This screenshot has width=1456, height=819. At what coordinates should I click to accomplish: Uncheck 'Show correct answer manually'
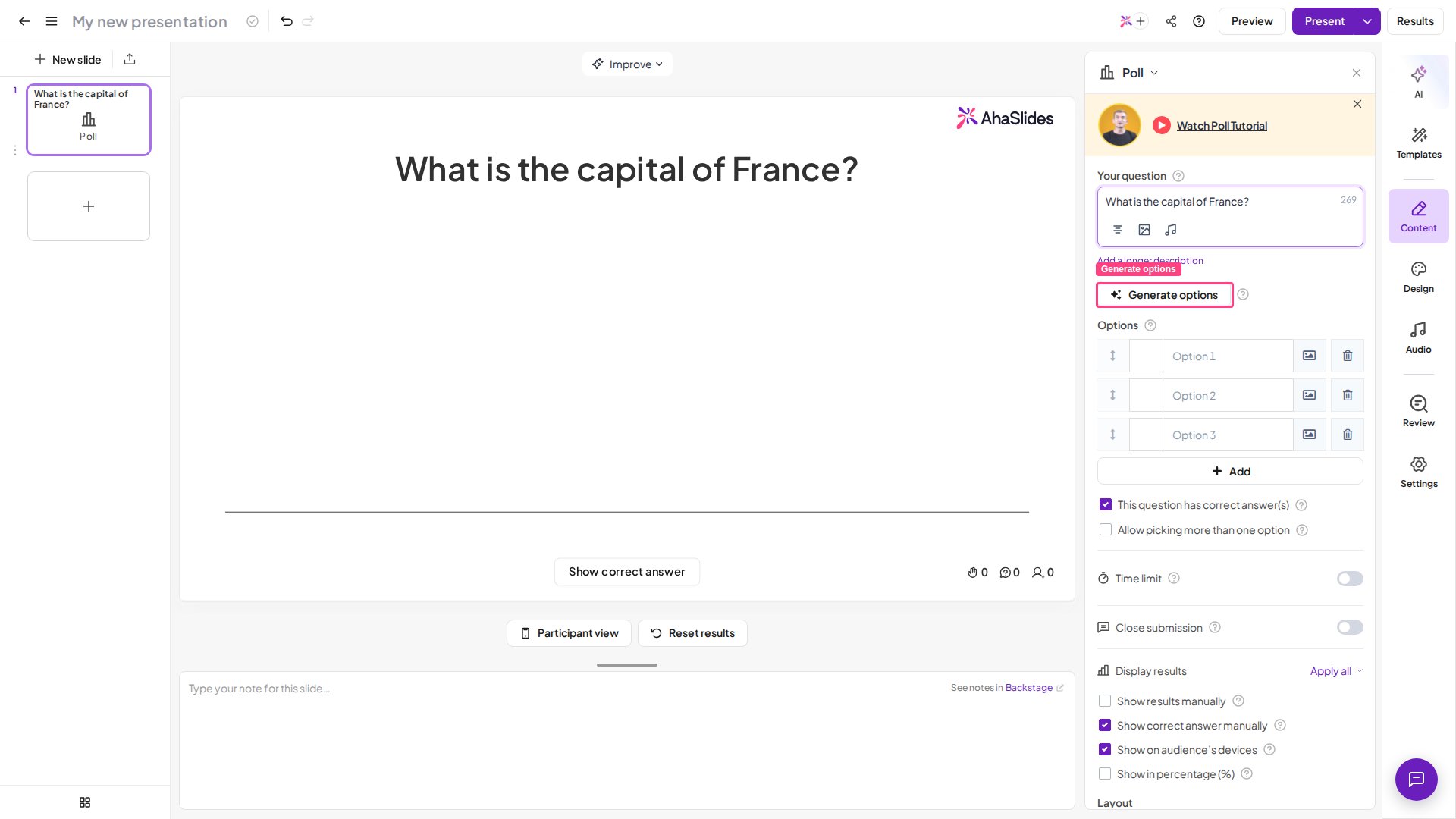(x=1105, y=726)
